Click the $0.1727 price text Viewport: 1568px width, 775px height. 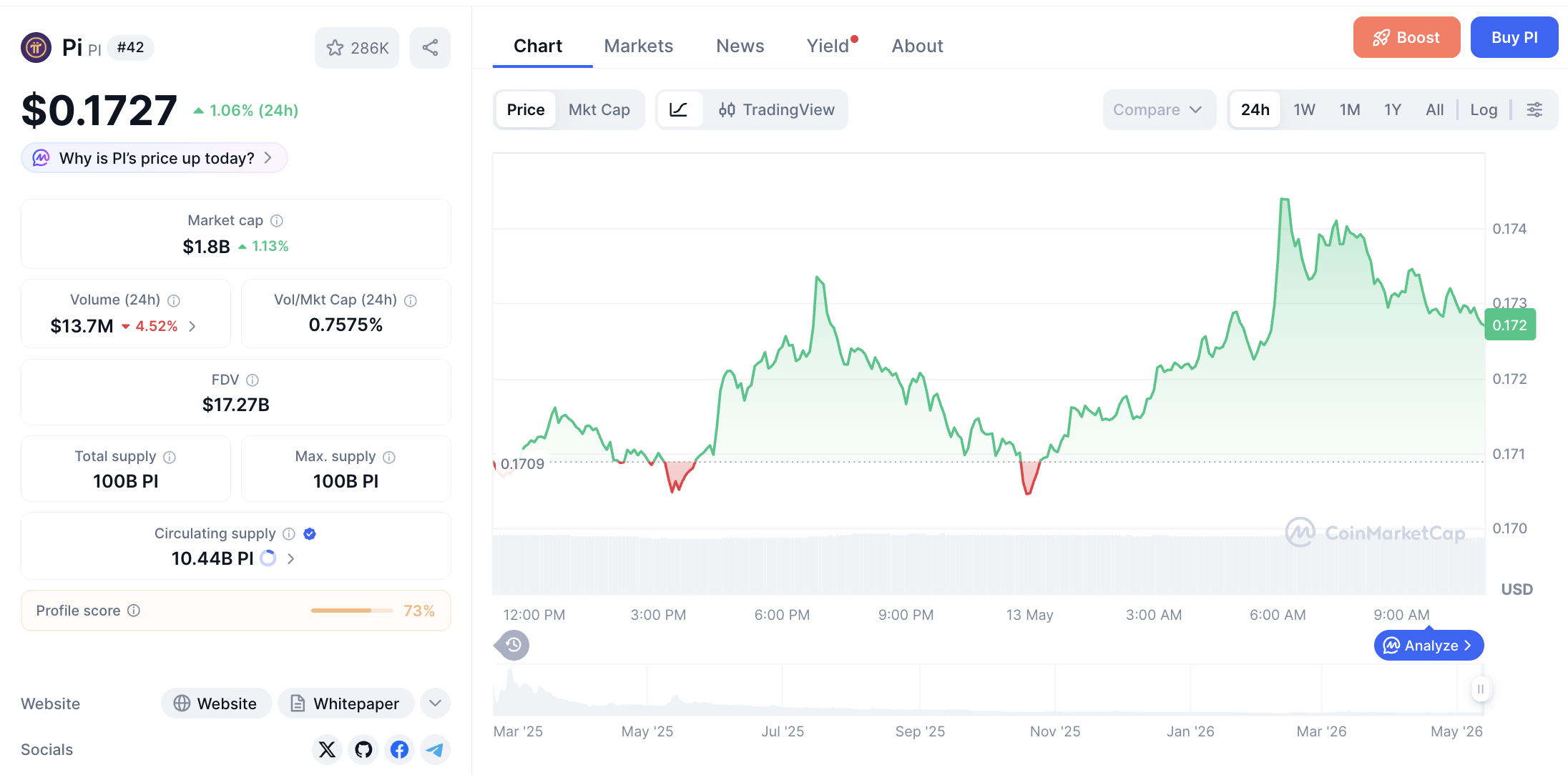[99, 110]
